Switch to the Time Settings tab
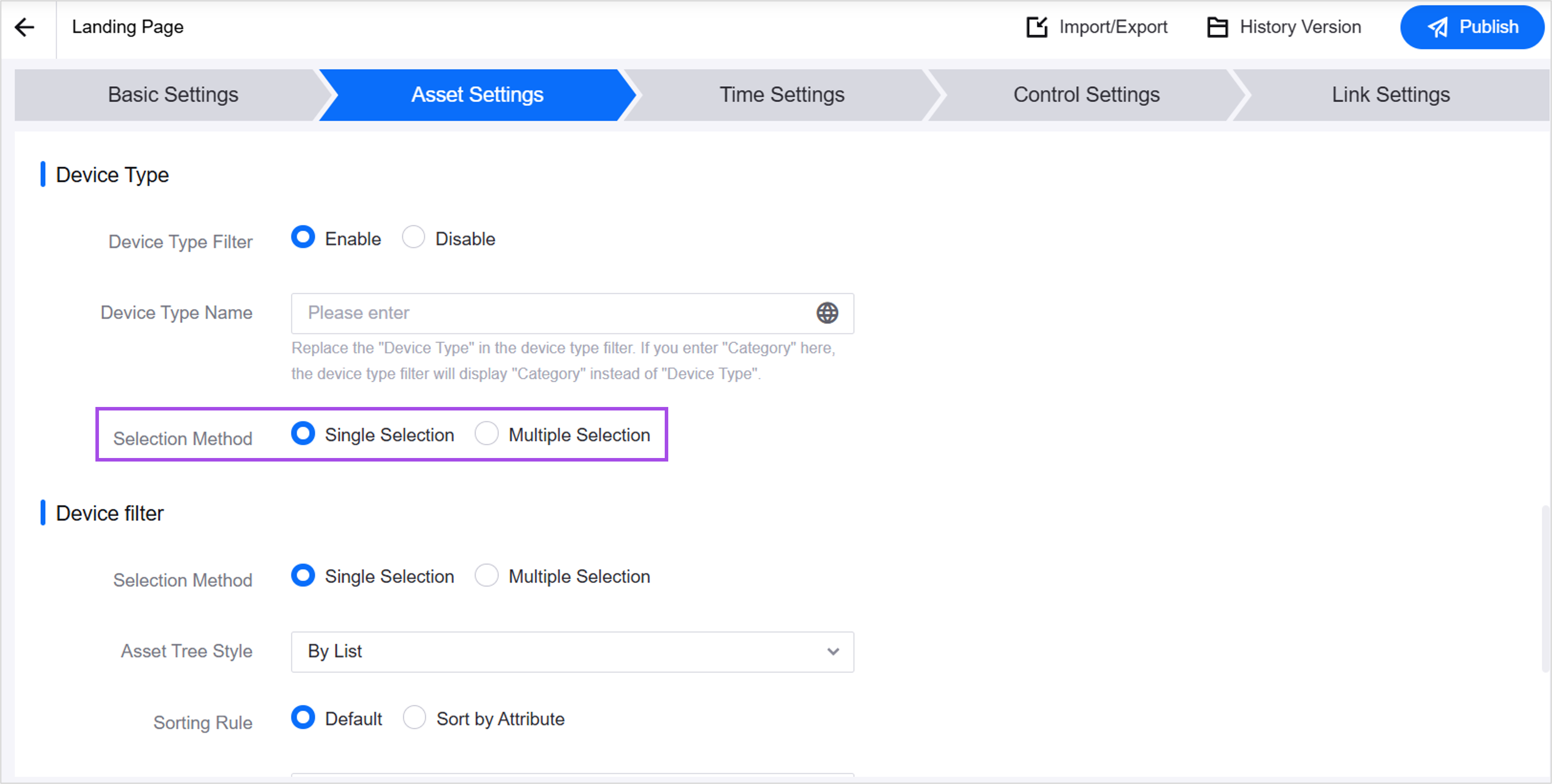Viewport: 1552px width, 784px height. [781, 95]
